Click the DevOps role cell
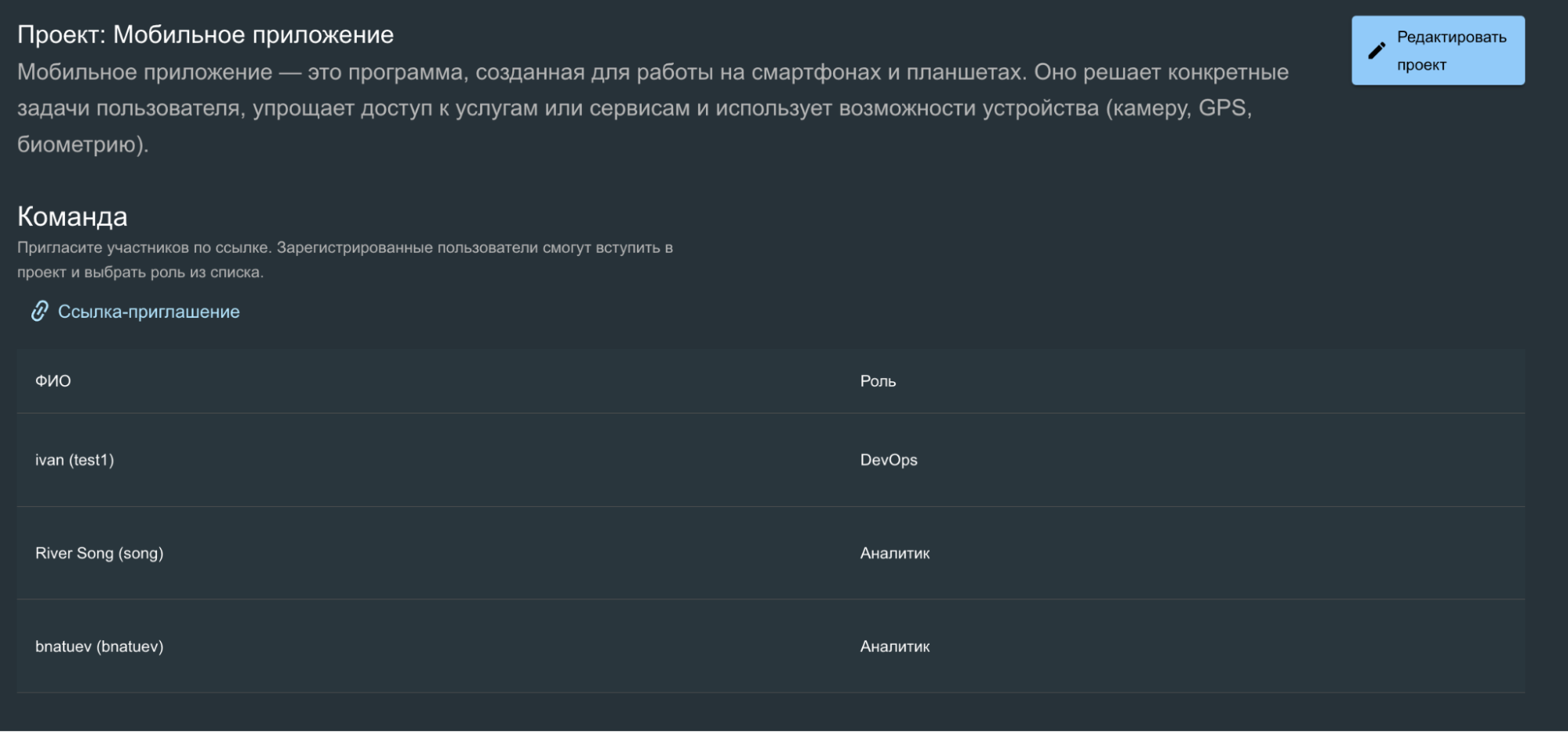Screen dimensions: 1568x732 889,460
